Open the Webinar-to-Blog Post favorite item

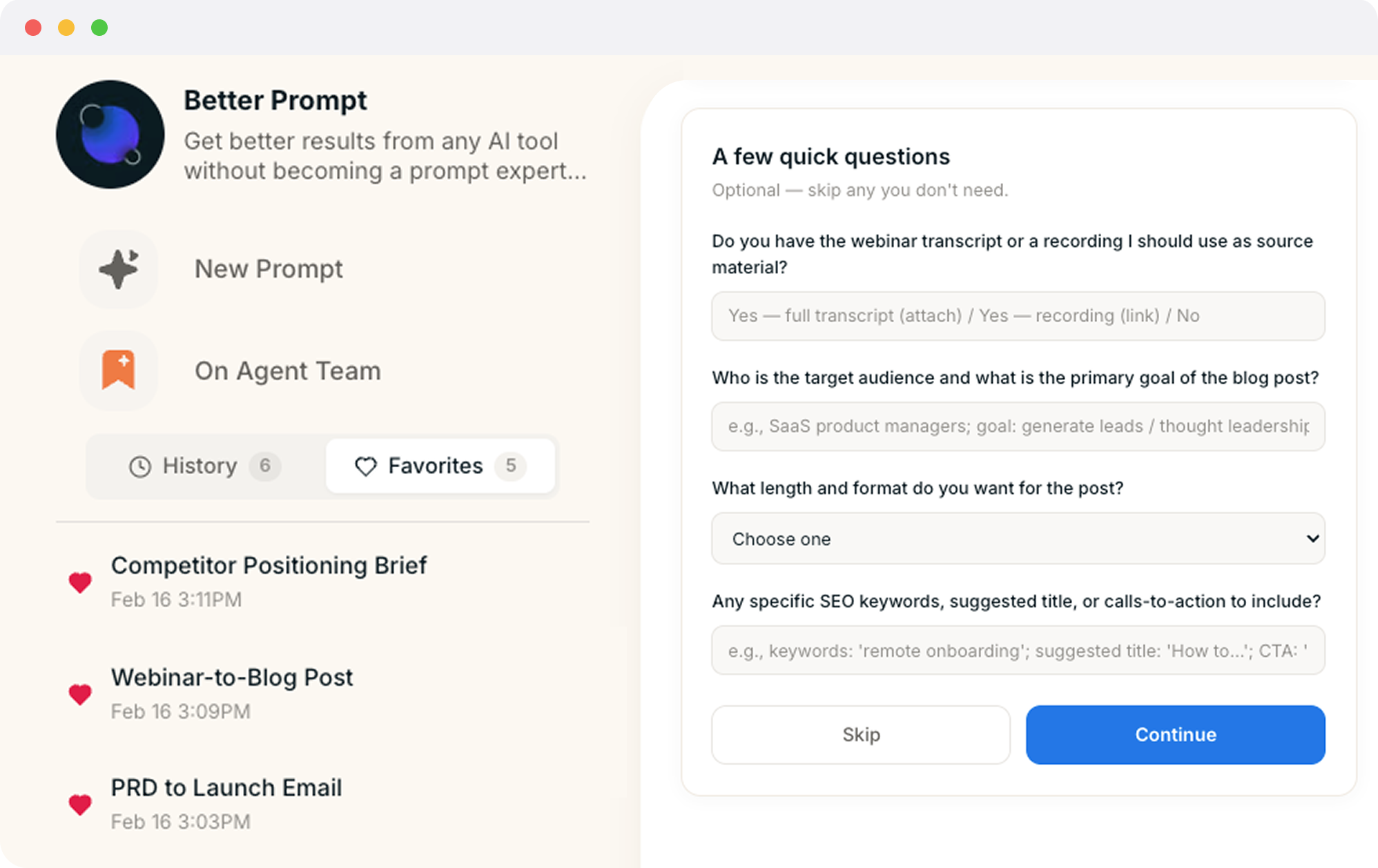(232, 678)
